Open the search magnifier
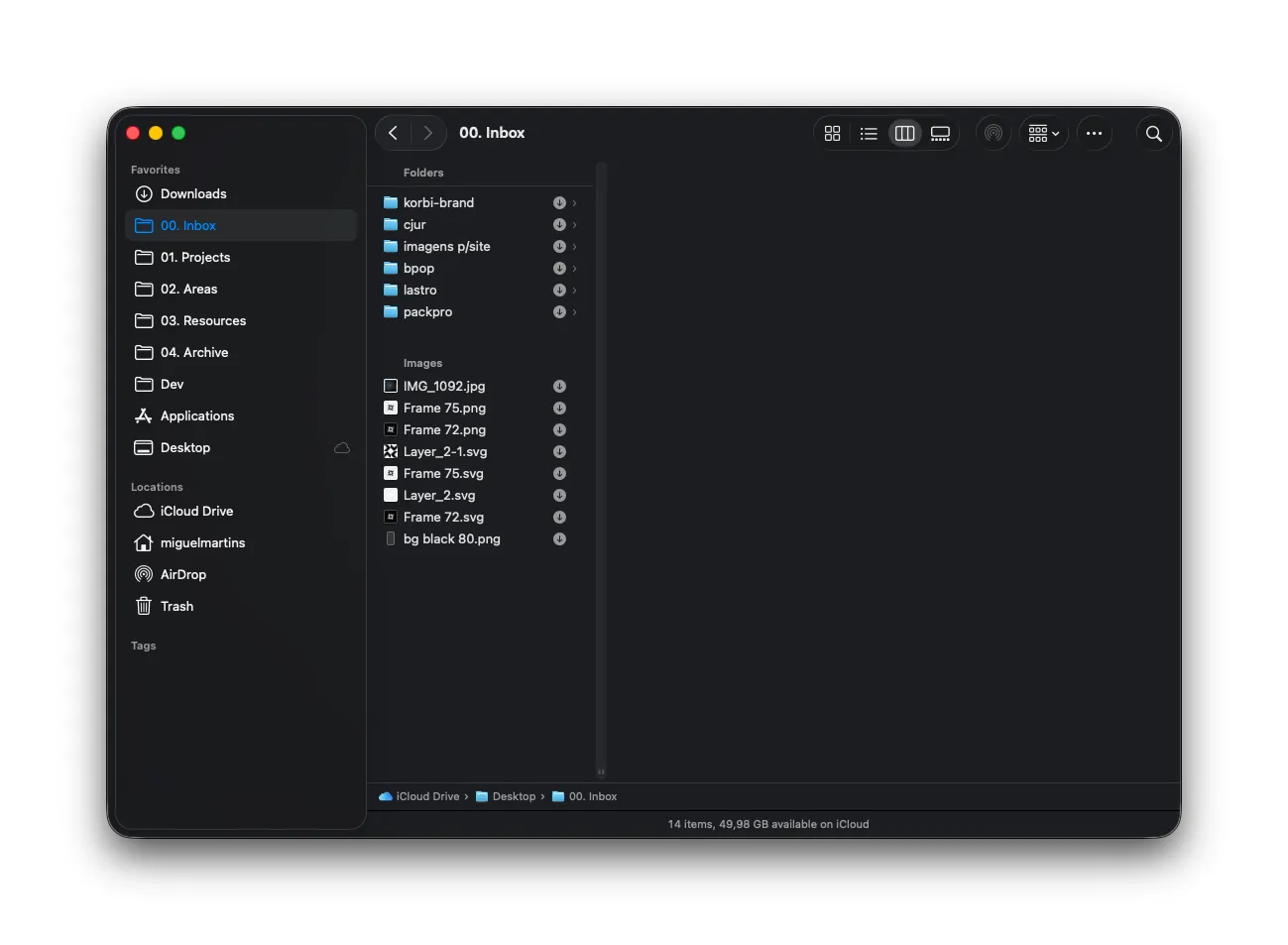This screenshot has width=1288, height=945. coord(1154,133)
